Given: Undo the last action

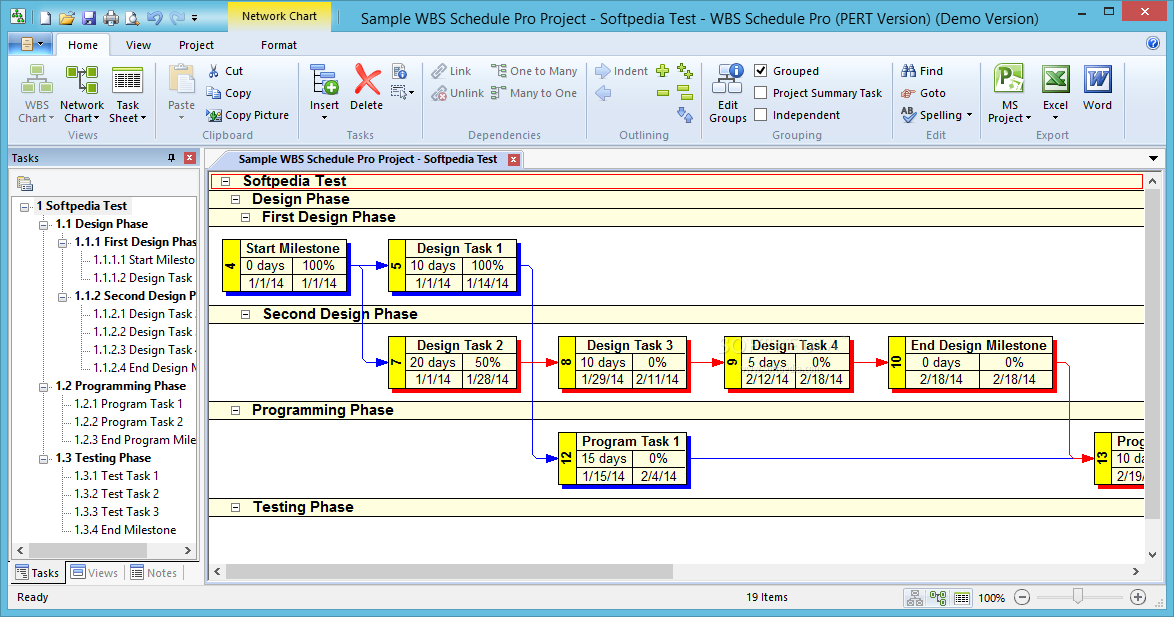Looking at the screenshot, I should pyautogui.click(x=155, y=17).
